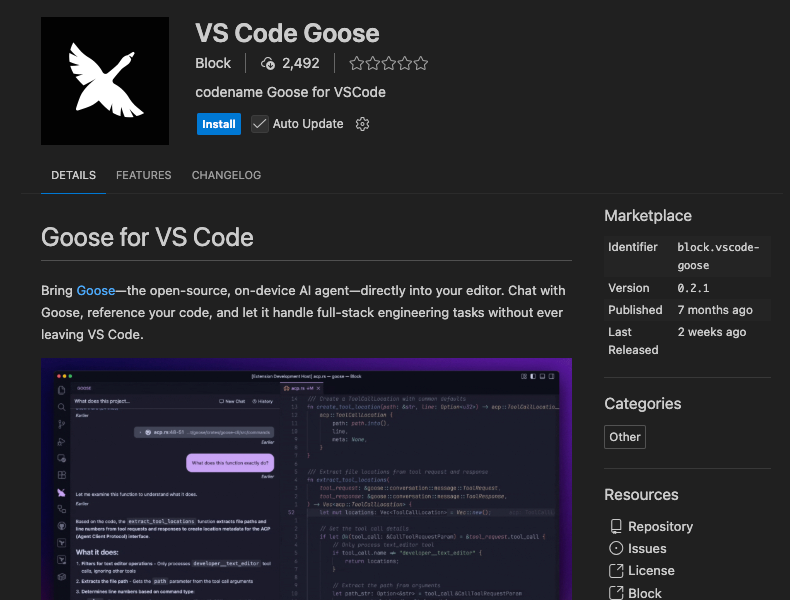Screen dimensions: 790x600
Task: Open the License link under Resources
Action: tap(651, 570)
